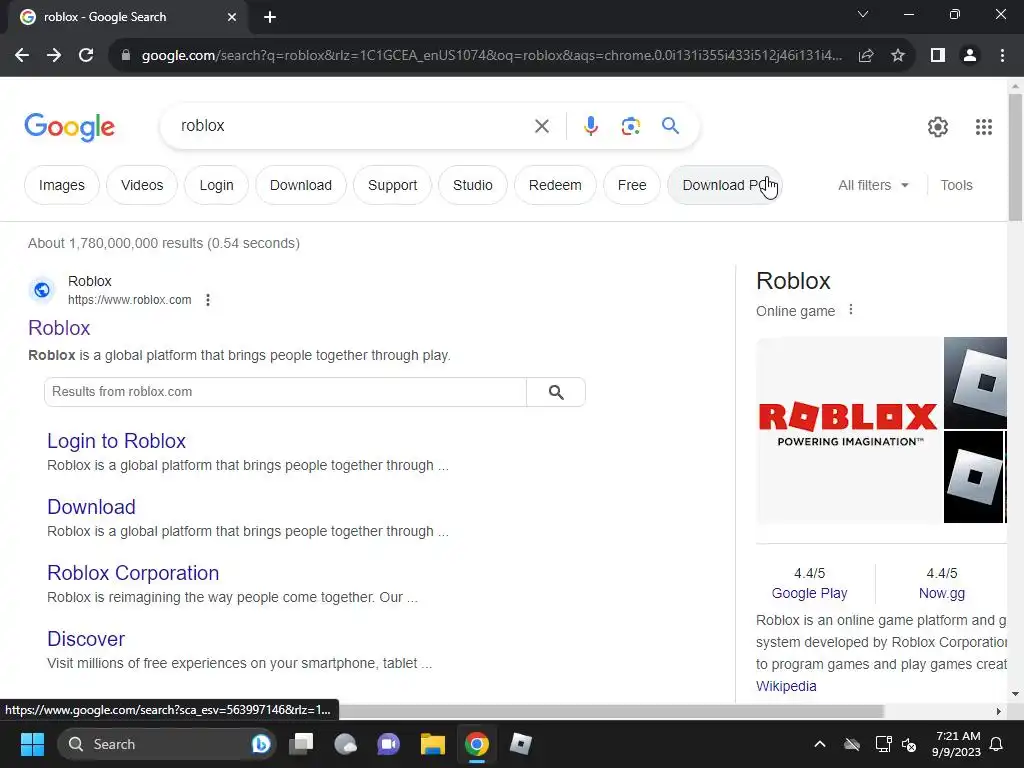Open the Login to Roblox link
1024x768 pixels.
click(116, 441)
